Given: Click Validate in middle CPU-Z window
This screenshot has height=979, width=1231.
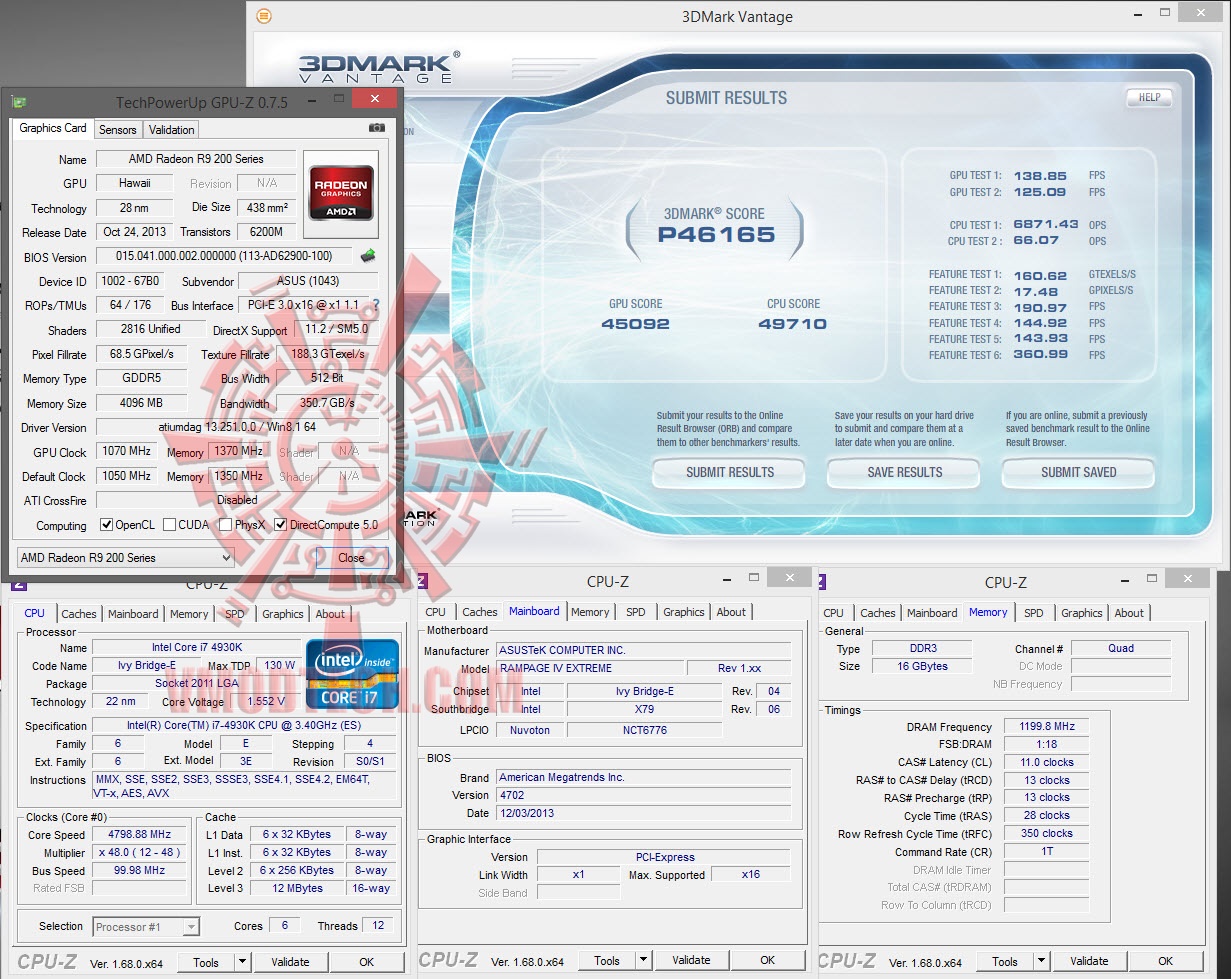Looking at the screenshot, I should click(x=691, y=960).
